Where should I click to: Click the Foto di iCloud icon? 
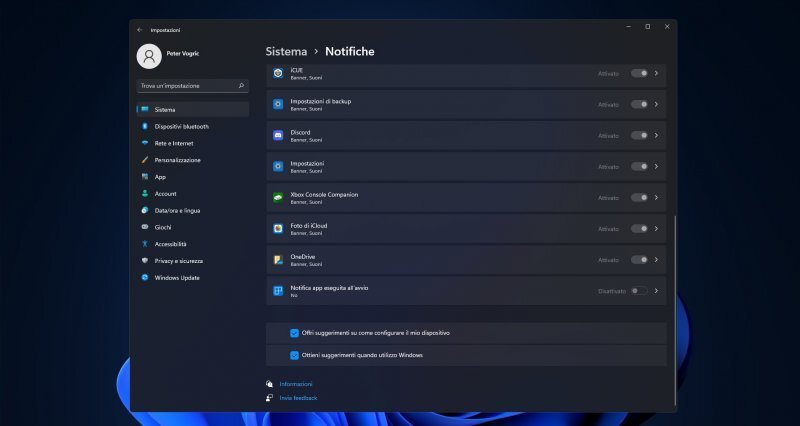click(278, 229)
